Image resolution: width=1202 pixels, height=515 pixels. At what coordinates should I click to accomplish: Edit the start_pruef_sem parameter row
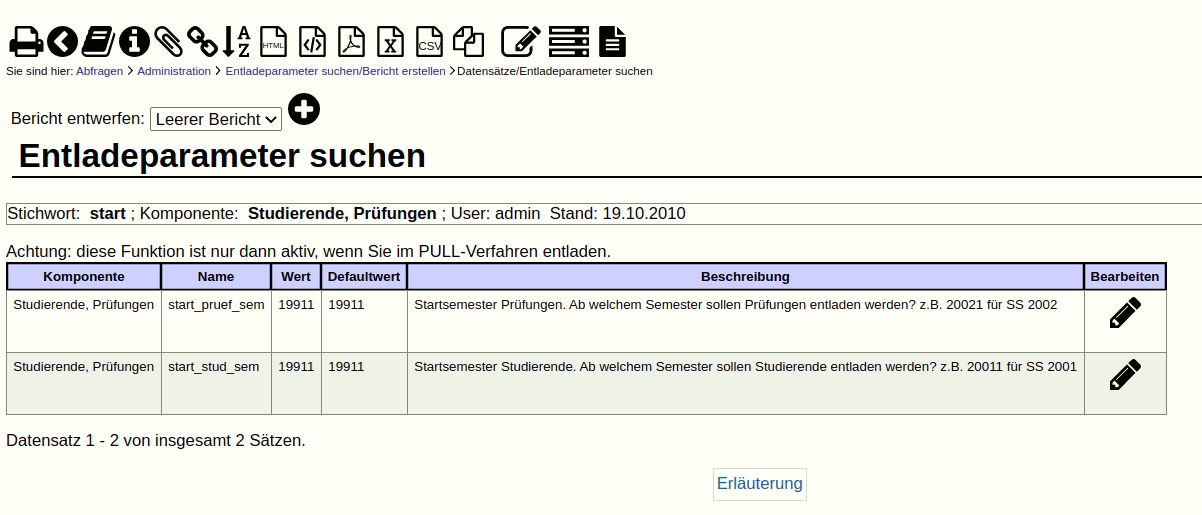tap(1125, 313)
